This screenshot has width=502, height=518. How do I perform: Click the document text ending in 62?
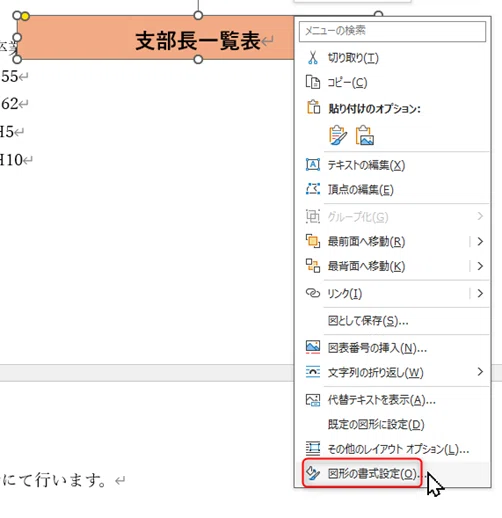pos(10,104)
